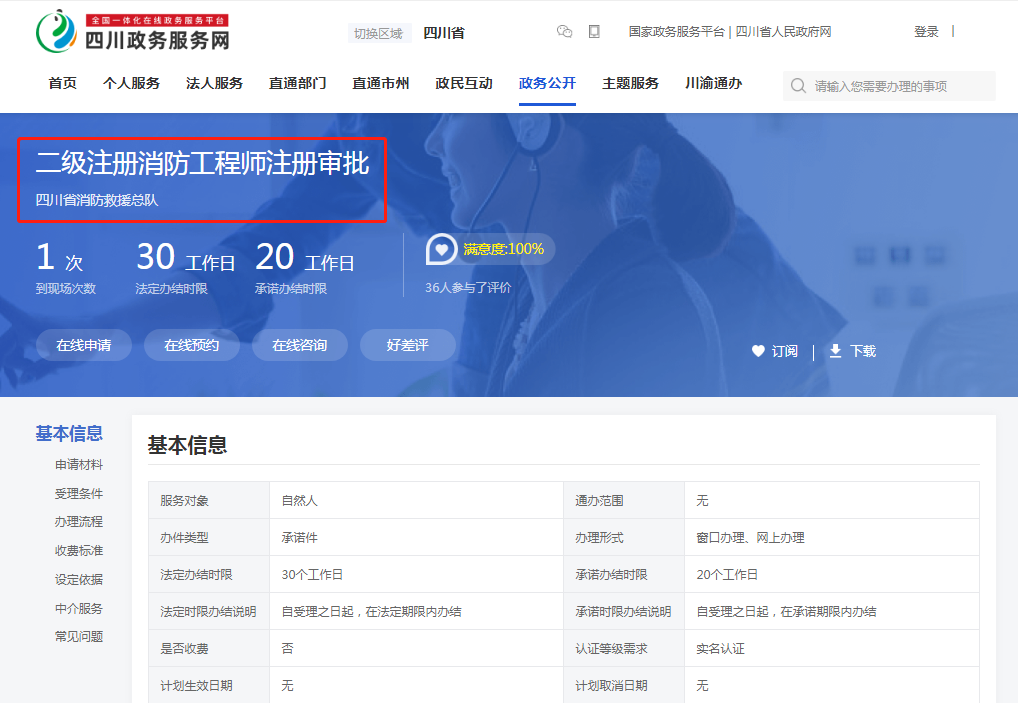Viewport: 1018px width, 703px height.
Task: Jump to 申请材料 in the sidebar
Action: pyautogui.click(x=79, y=465)
